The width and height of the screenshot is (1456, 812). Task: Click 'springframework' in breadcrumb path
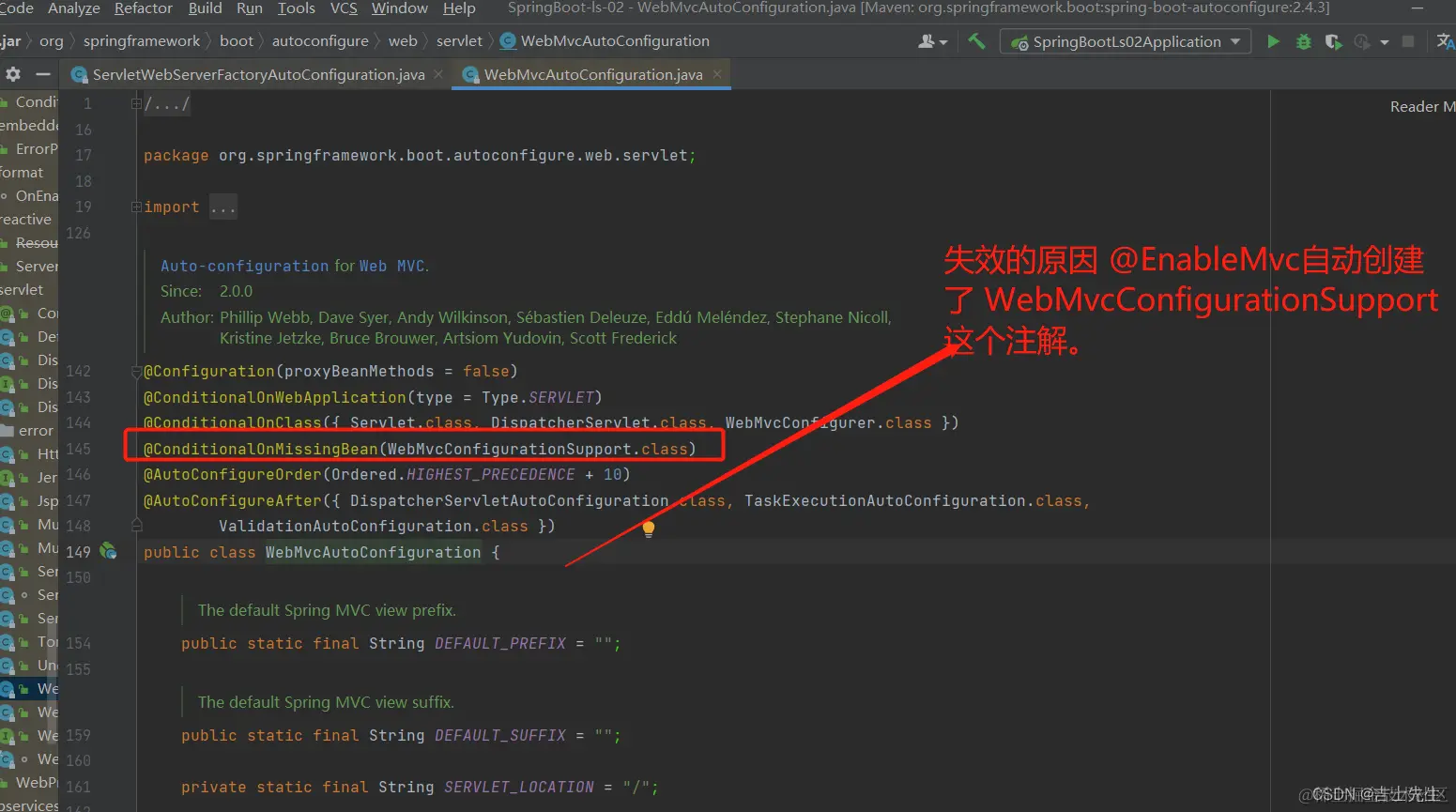[142, 41]
